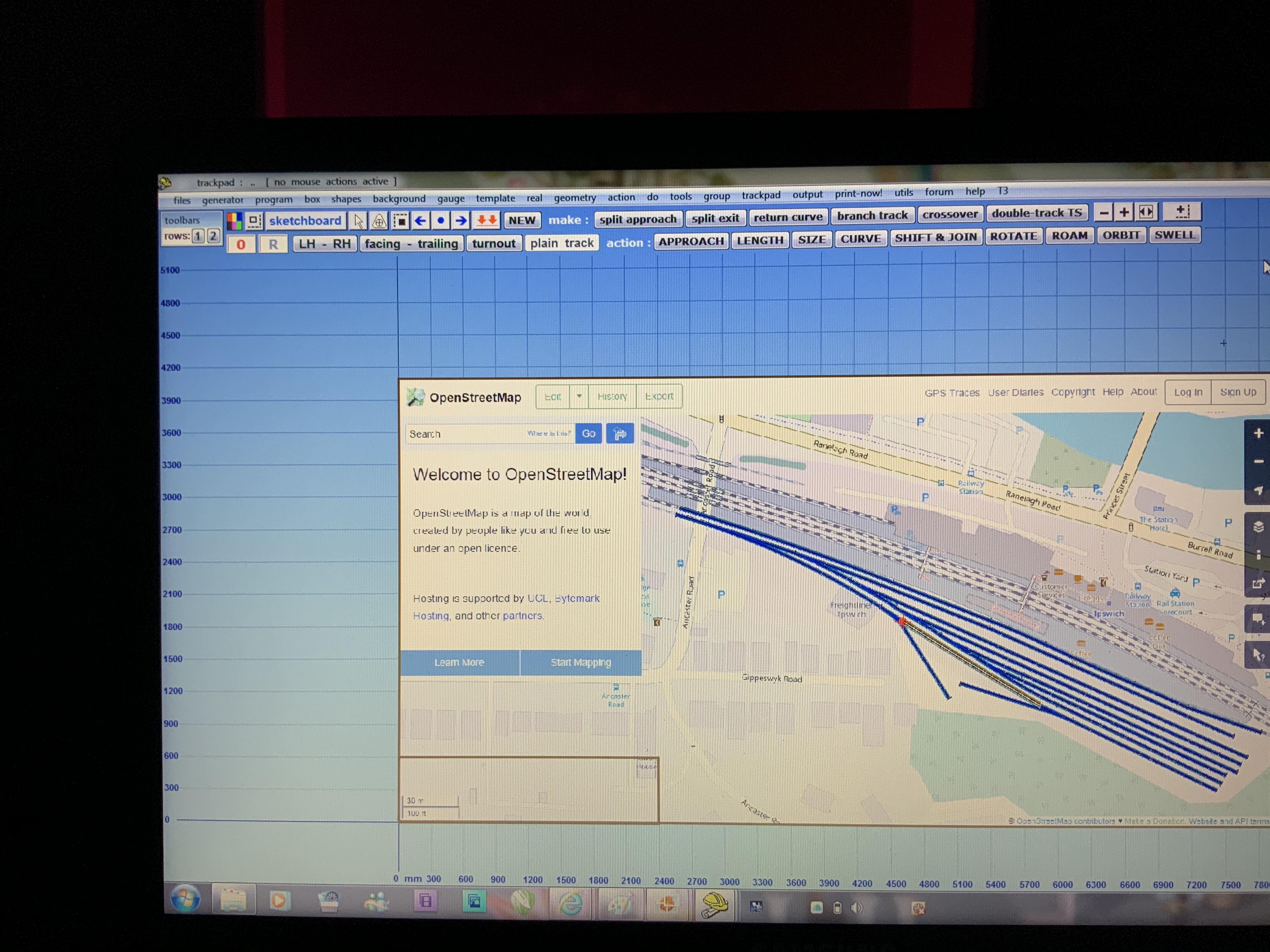This screenshot has height=952, width=1270.
Task: Click the NEW button
Action: (x=522, y=220)
